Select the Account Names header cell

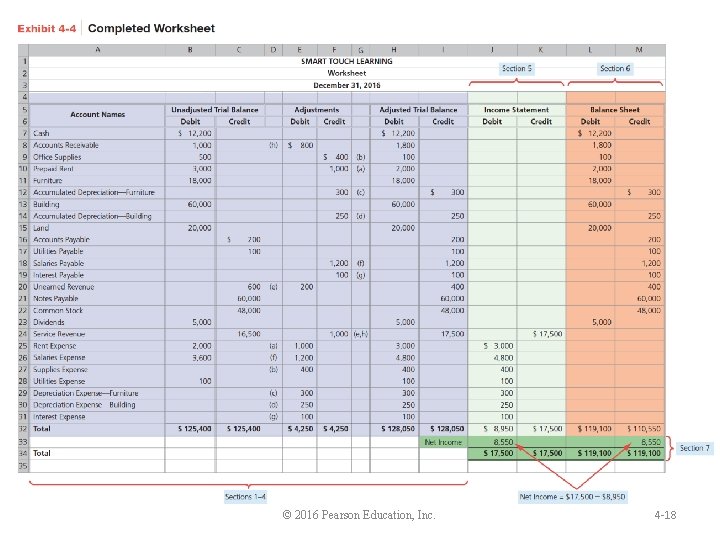click(x=97, y=115)
